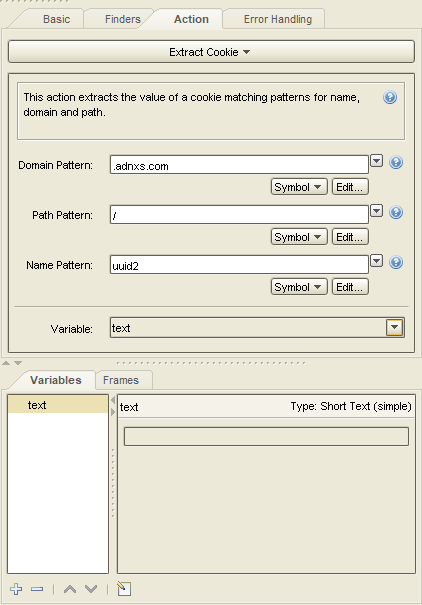Image resolution: width=422 pixels, height=605 pixels.
Task: Click Edit button under Domain Pattern
Action: click(x=350, y=187)
